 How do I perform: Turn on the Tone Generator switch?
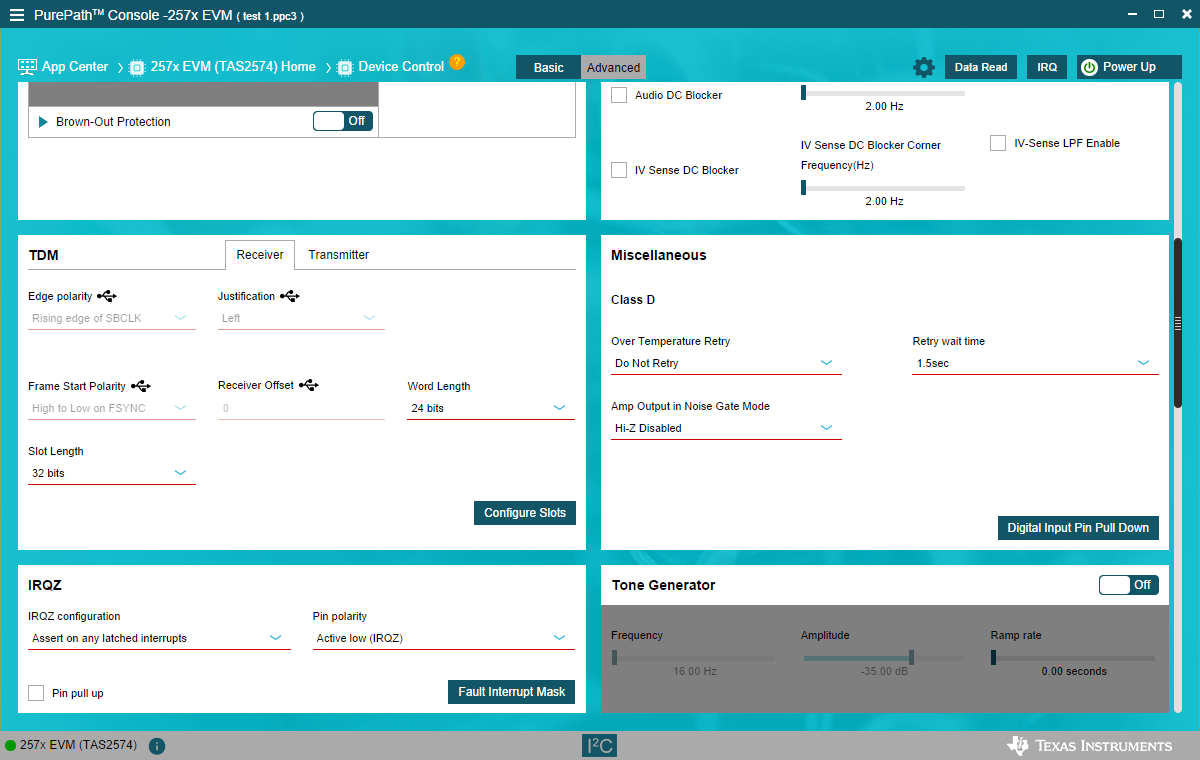click(x=1129, y=585)
